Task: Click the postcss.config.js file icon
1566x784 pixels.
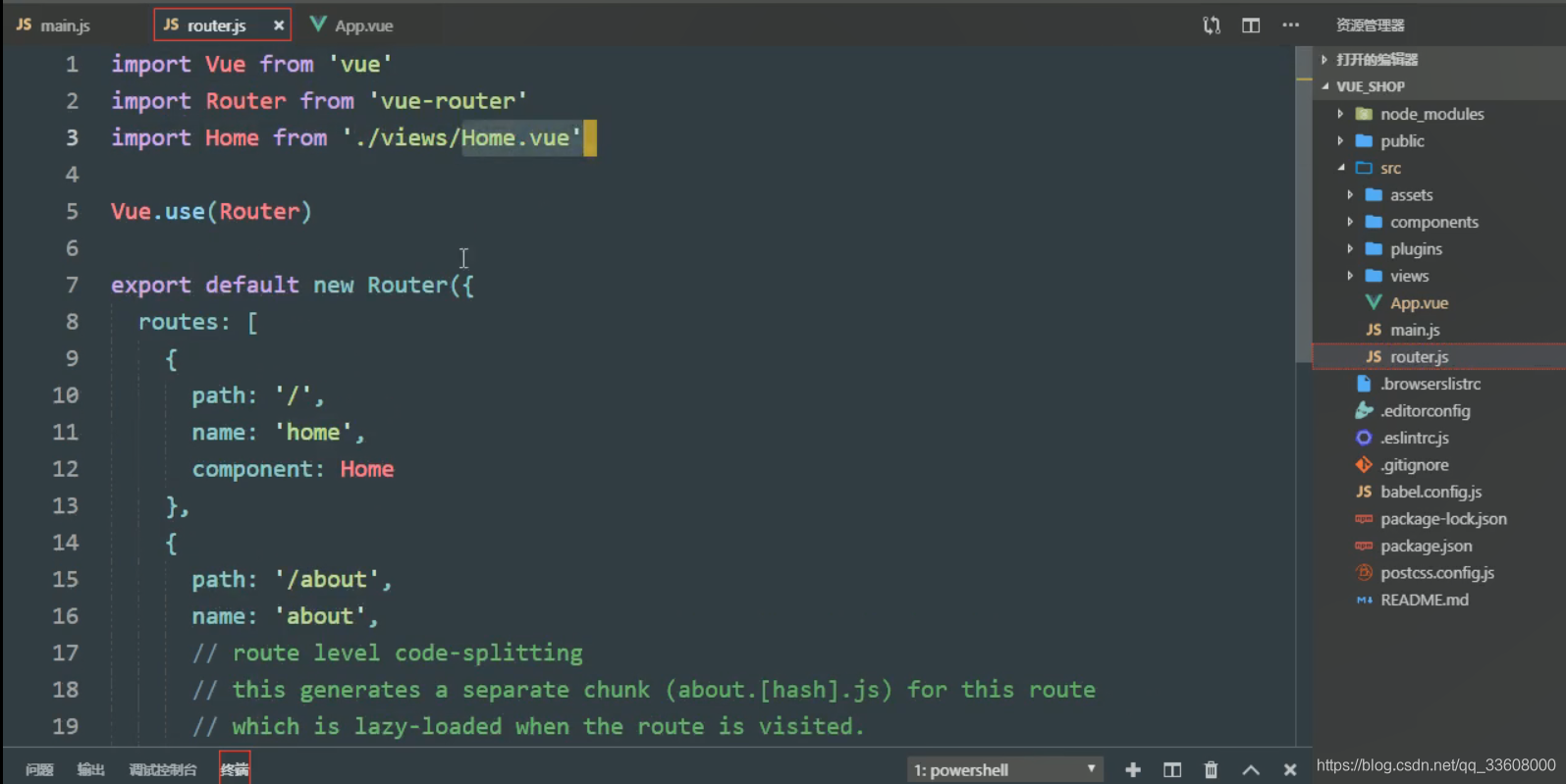Action: tap(1364, 573)
